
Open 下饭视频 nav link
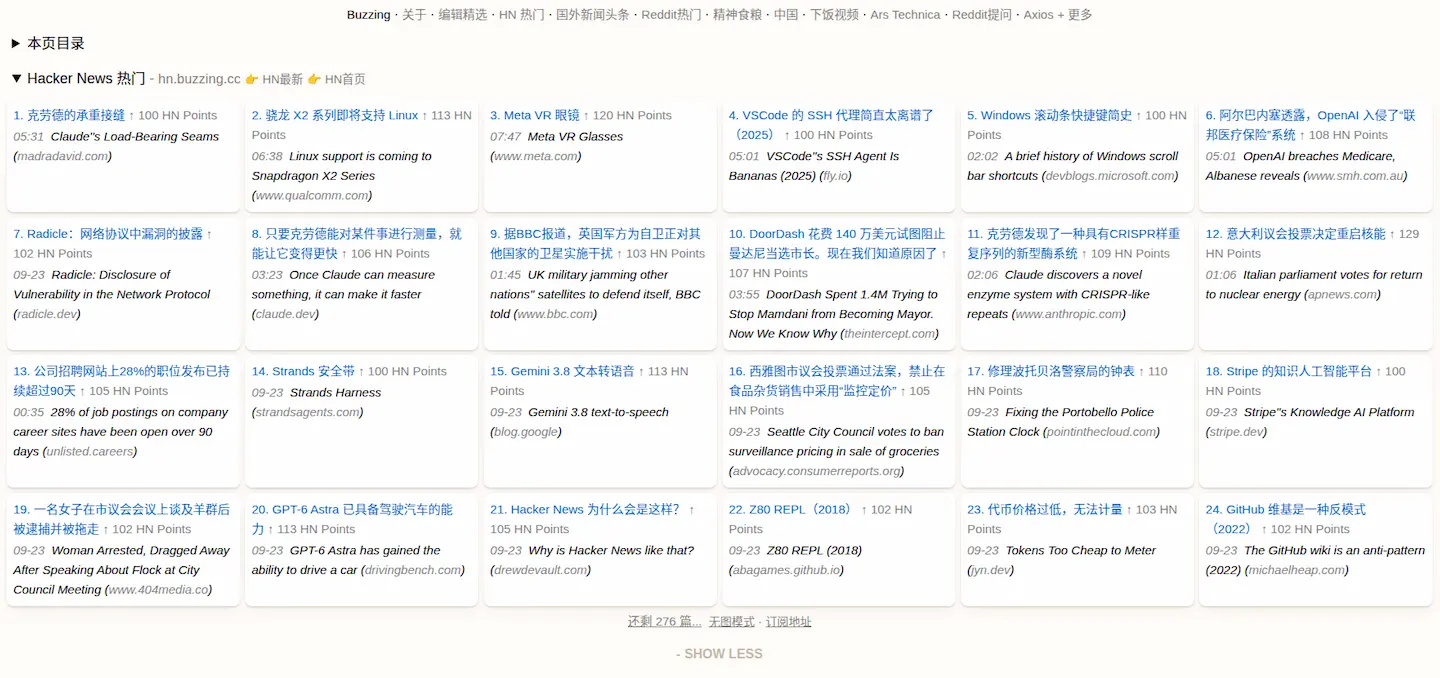click(834, 15)
